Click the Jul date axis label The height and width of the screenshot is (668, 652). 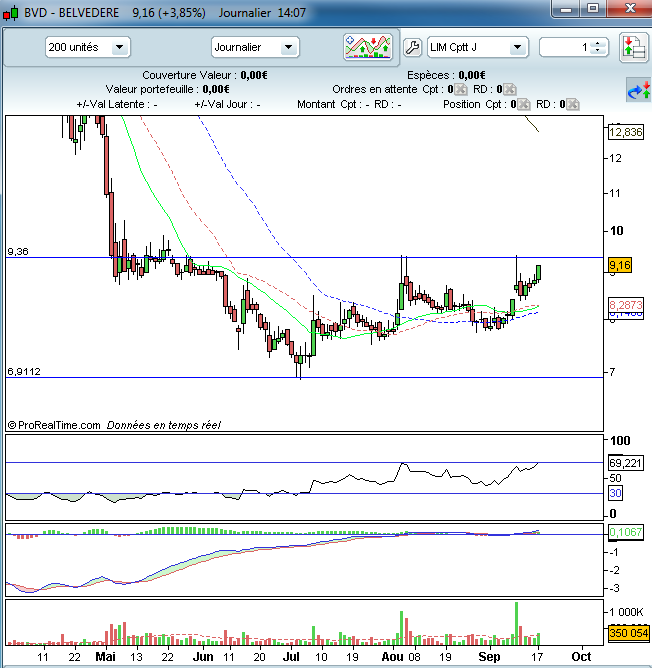tap(291, 656)
